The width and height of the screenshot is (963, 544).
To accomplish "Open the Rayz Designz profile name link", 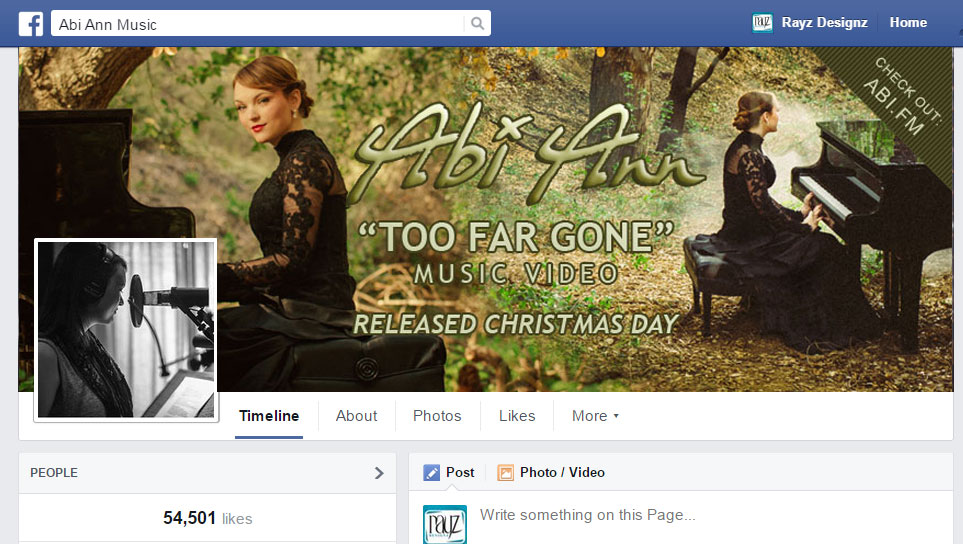I will 824,23.
